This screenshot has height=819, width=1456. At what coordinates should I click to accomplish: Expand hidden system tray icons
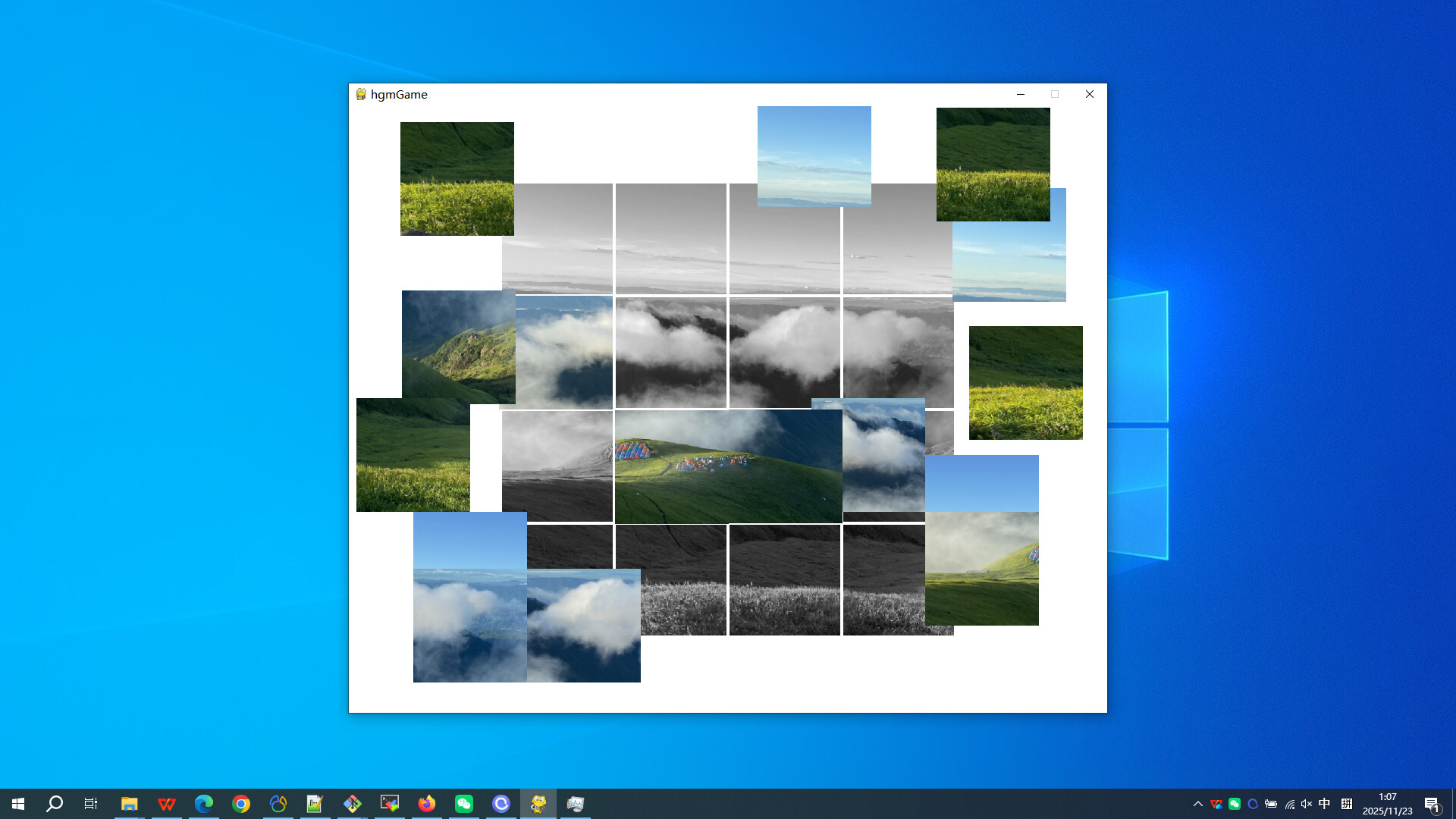click(x=1198, y=804)
